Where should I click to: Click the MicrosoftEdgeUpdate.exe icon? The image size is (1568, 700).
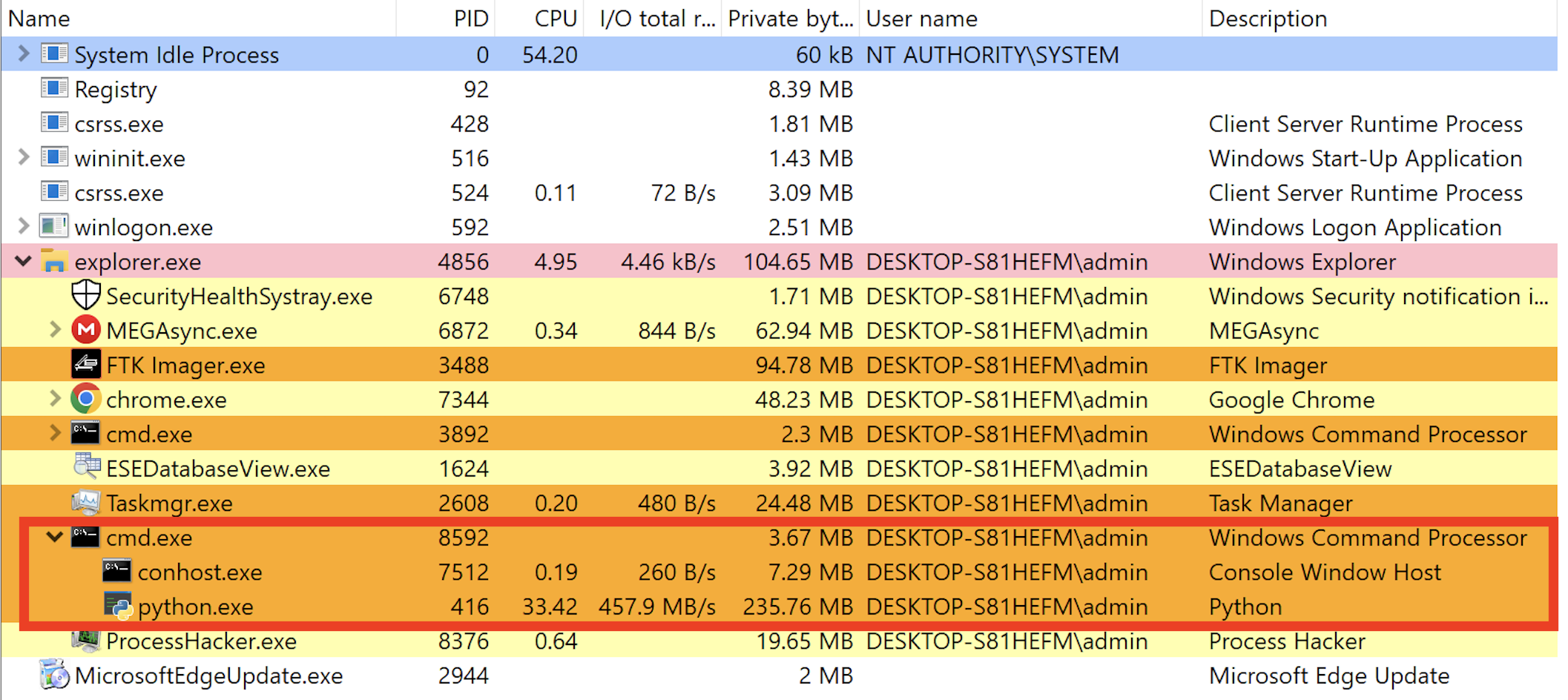tap(55, 675)
